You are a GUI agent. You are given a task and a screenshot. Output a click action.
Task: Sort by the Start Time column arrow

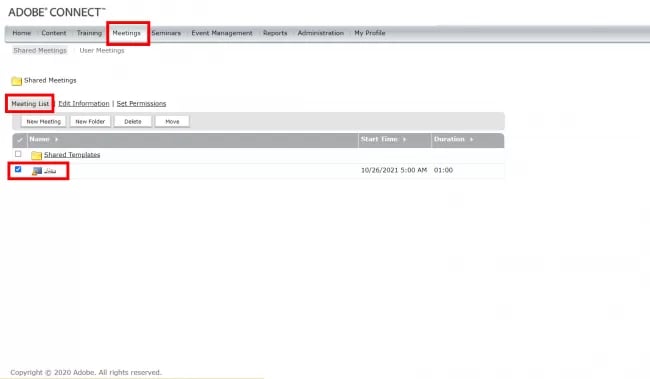pyautogui.click(x=404, y=139)
